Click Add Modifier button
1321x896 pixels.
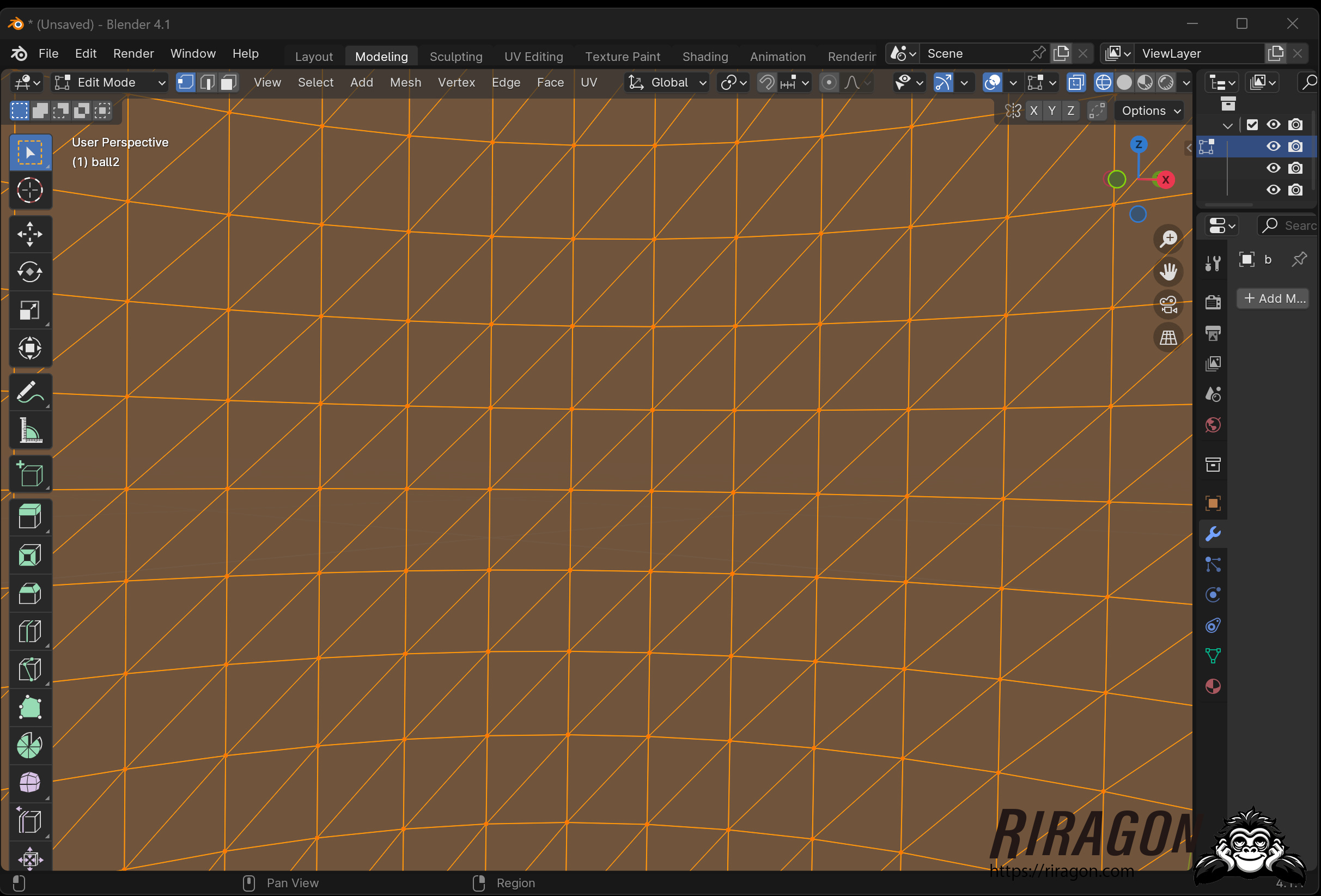pos(1273,298)
